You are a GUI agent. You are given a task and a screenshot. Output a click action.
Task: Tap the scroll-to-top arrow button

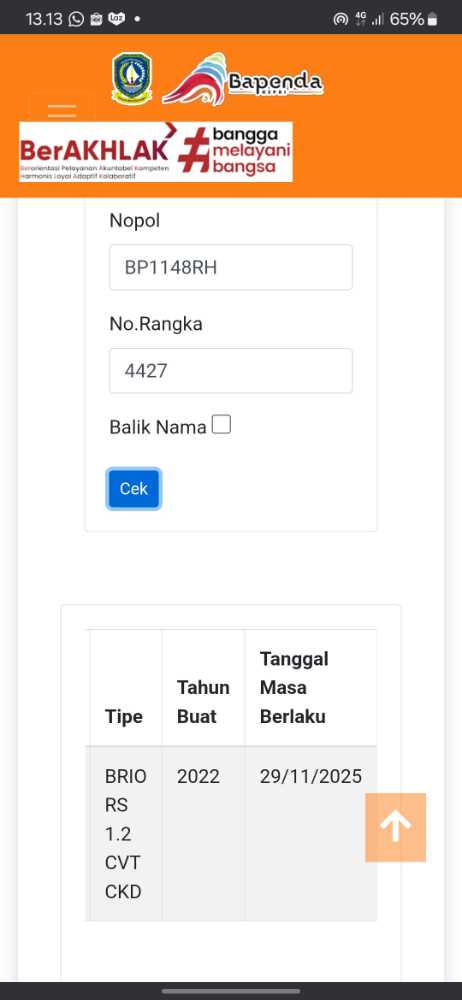396,827
